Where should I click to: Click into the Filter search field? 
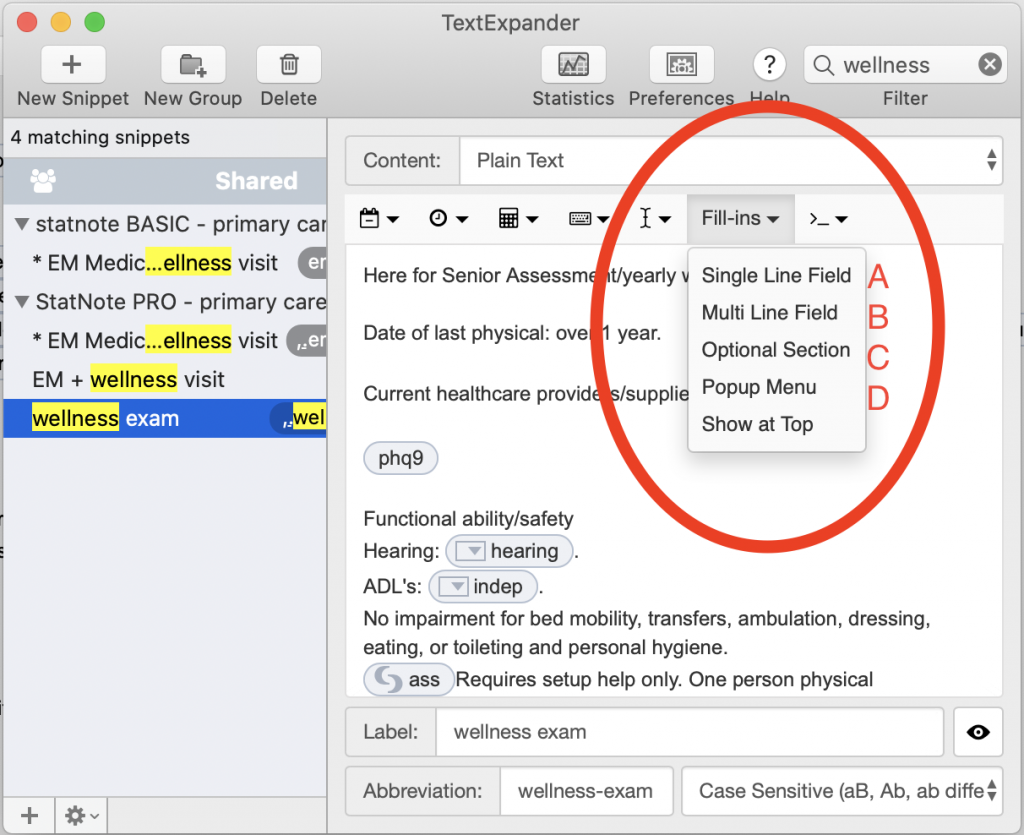(904, 65)
